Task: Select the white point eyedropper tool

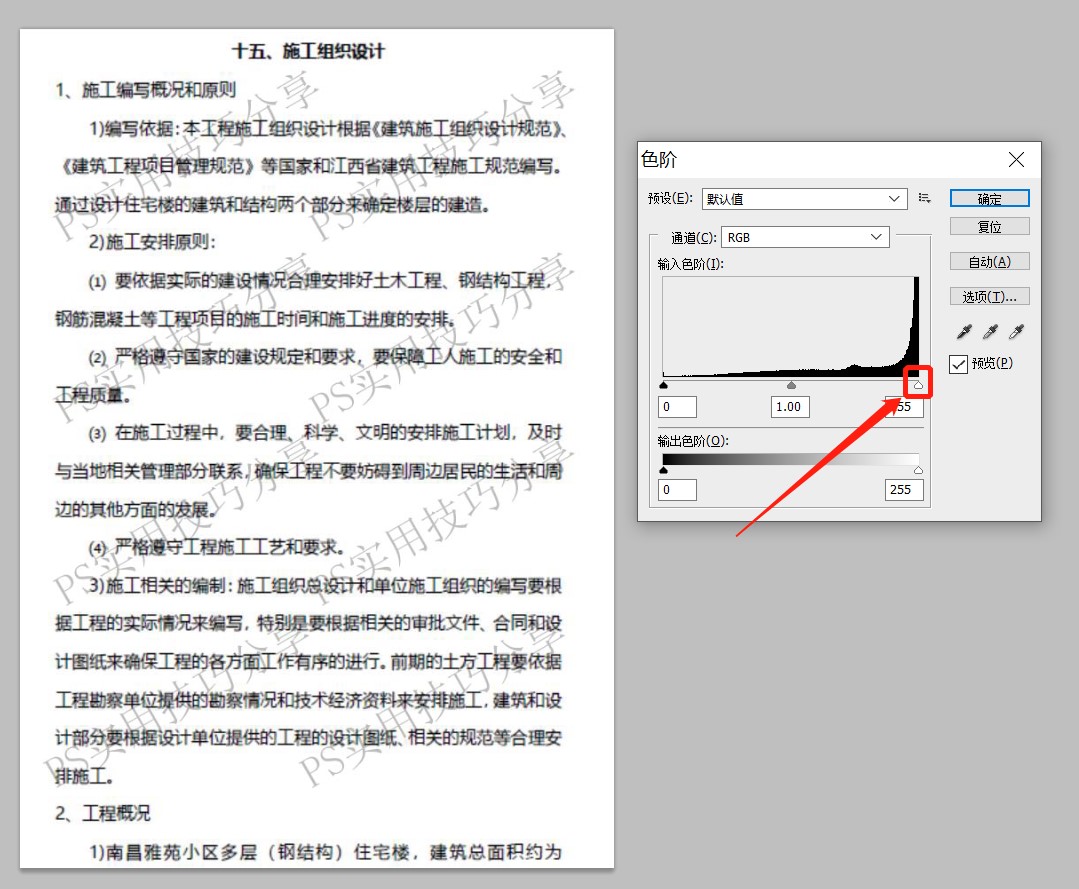Action: (x=1015, y=331)
